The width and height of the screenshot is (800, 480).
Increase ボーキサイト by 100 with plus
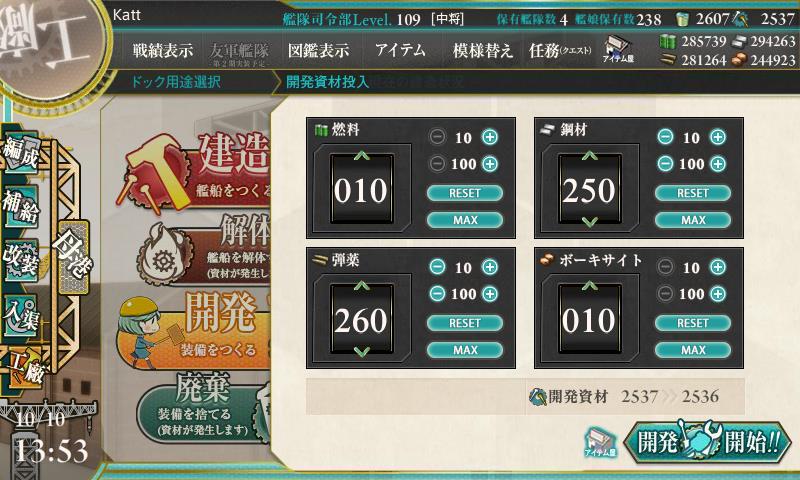(718, 293)
